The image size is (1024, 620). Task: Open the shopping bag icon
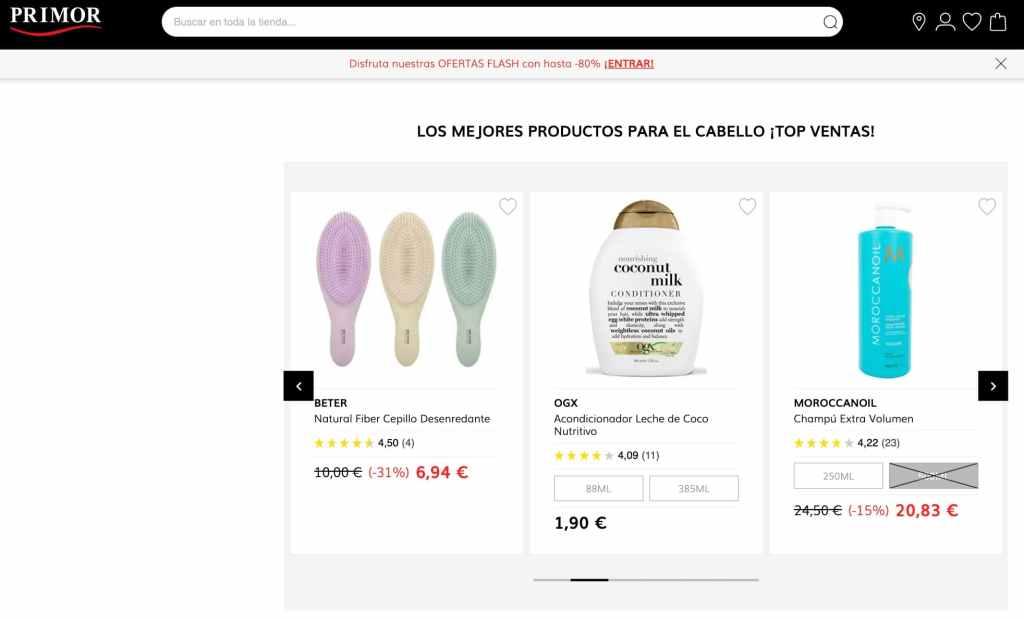pos(998,22)
